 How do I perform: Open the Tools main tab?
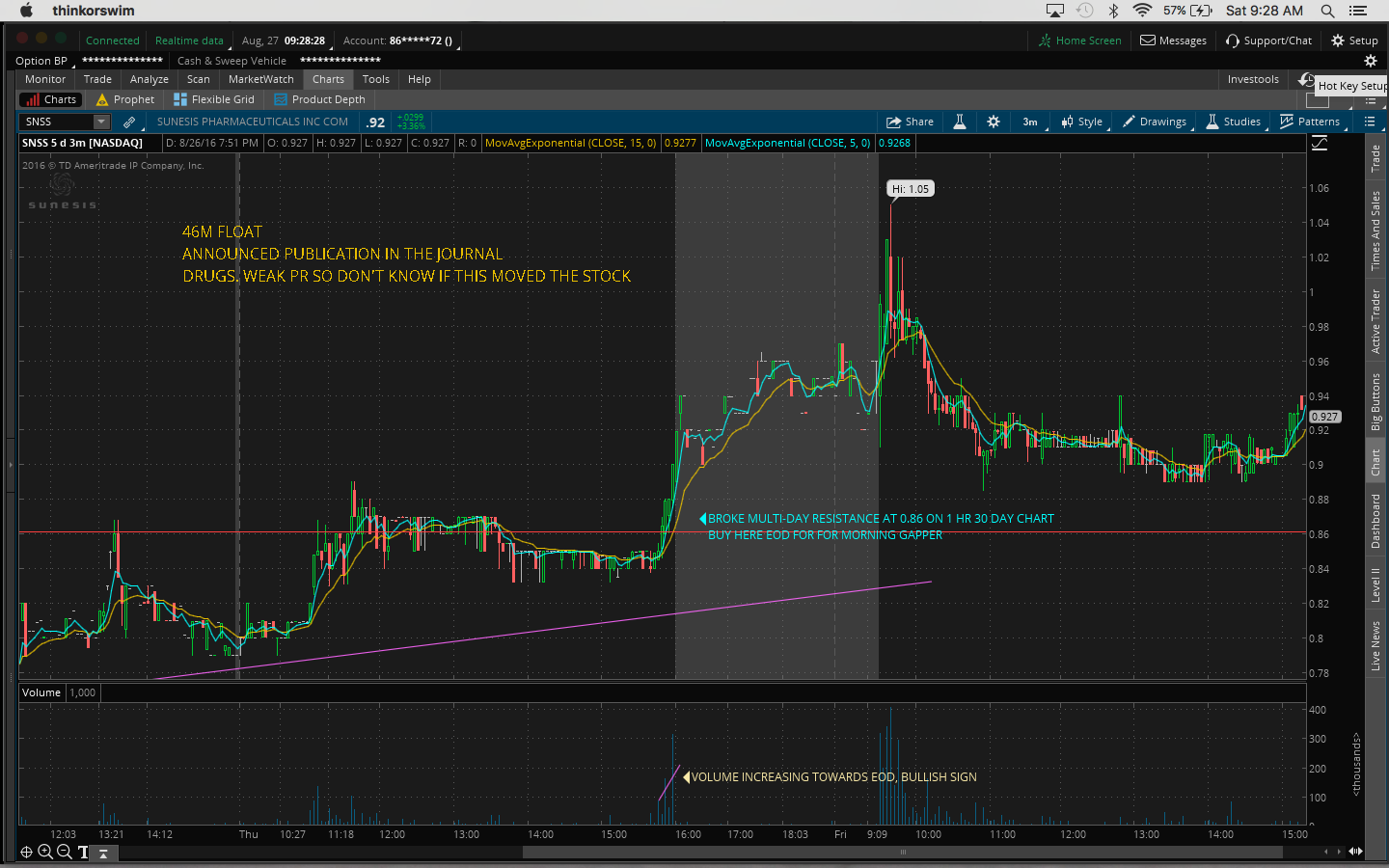point(376,79)
